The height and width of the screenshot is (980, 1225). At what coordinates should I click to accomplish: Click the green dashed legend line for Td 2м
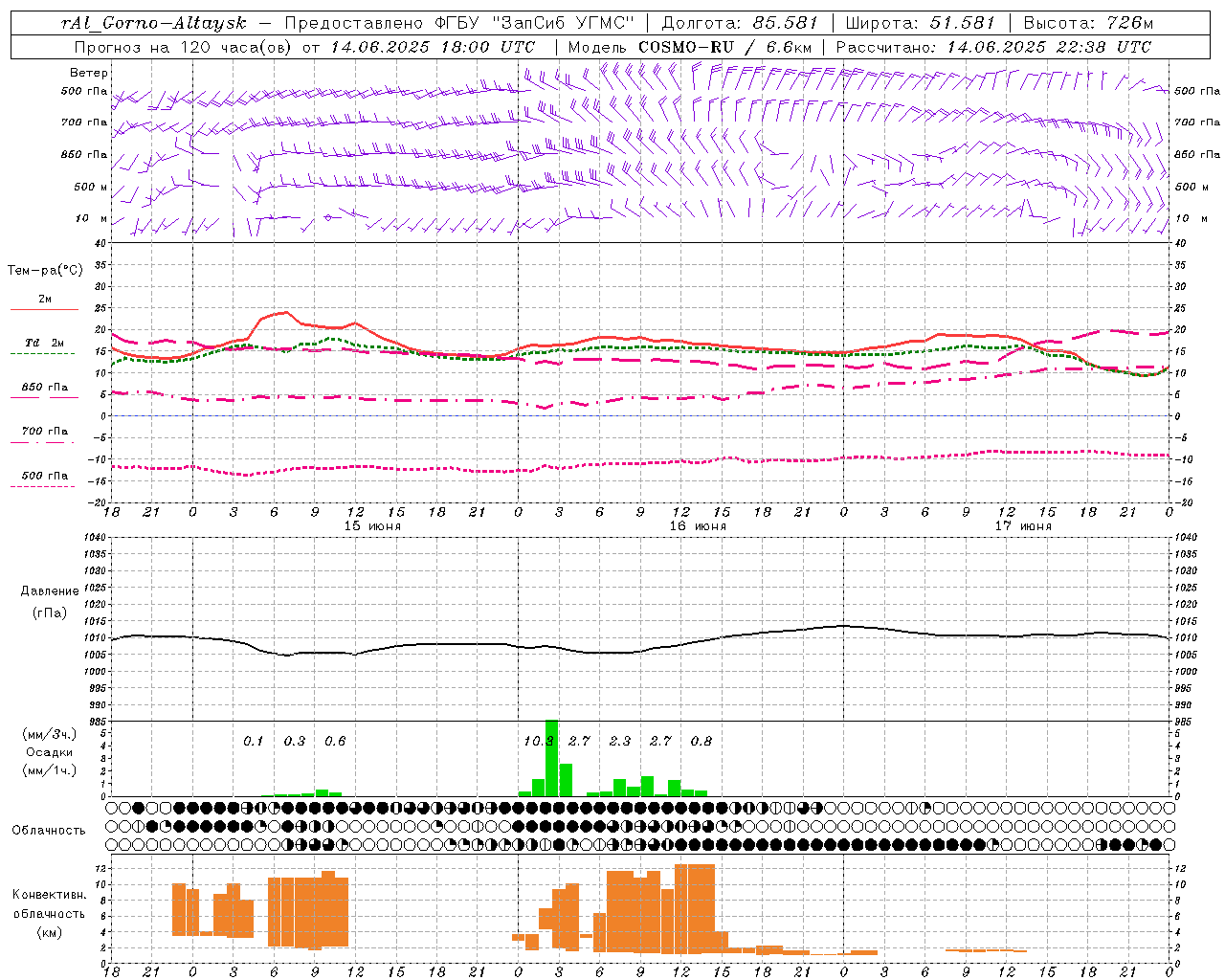44,354
